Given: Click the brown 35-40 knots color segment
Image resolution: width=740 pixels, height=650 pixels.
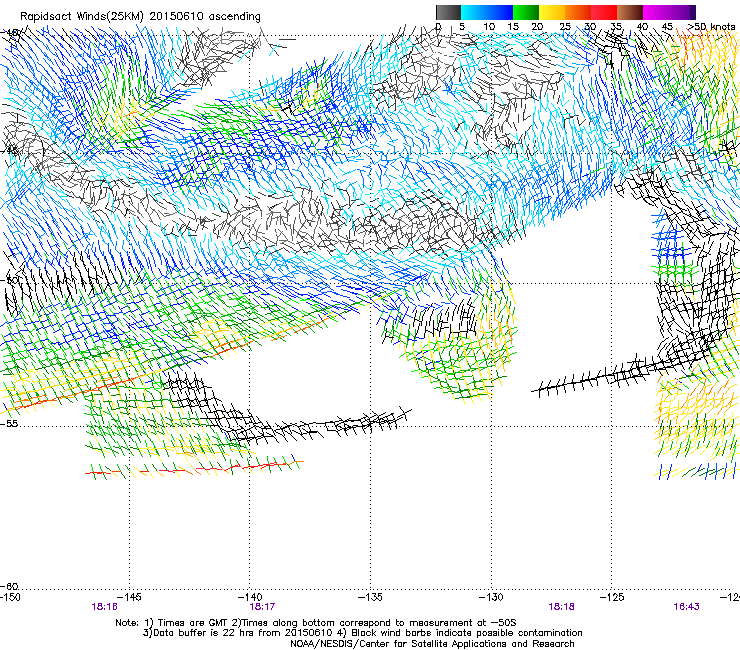Looking at the screenshot, I should tap(630, 12).
